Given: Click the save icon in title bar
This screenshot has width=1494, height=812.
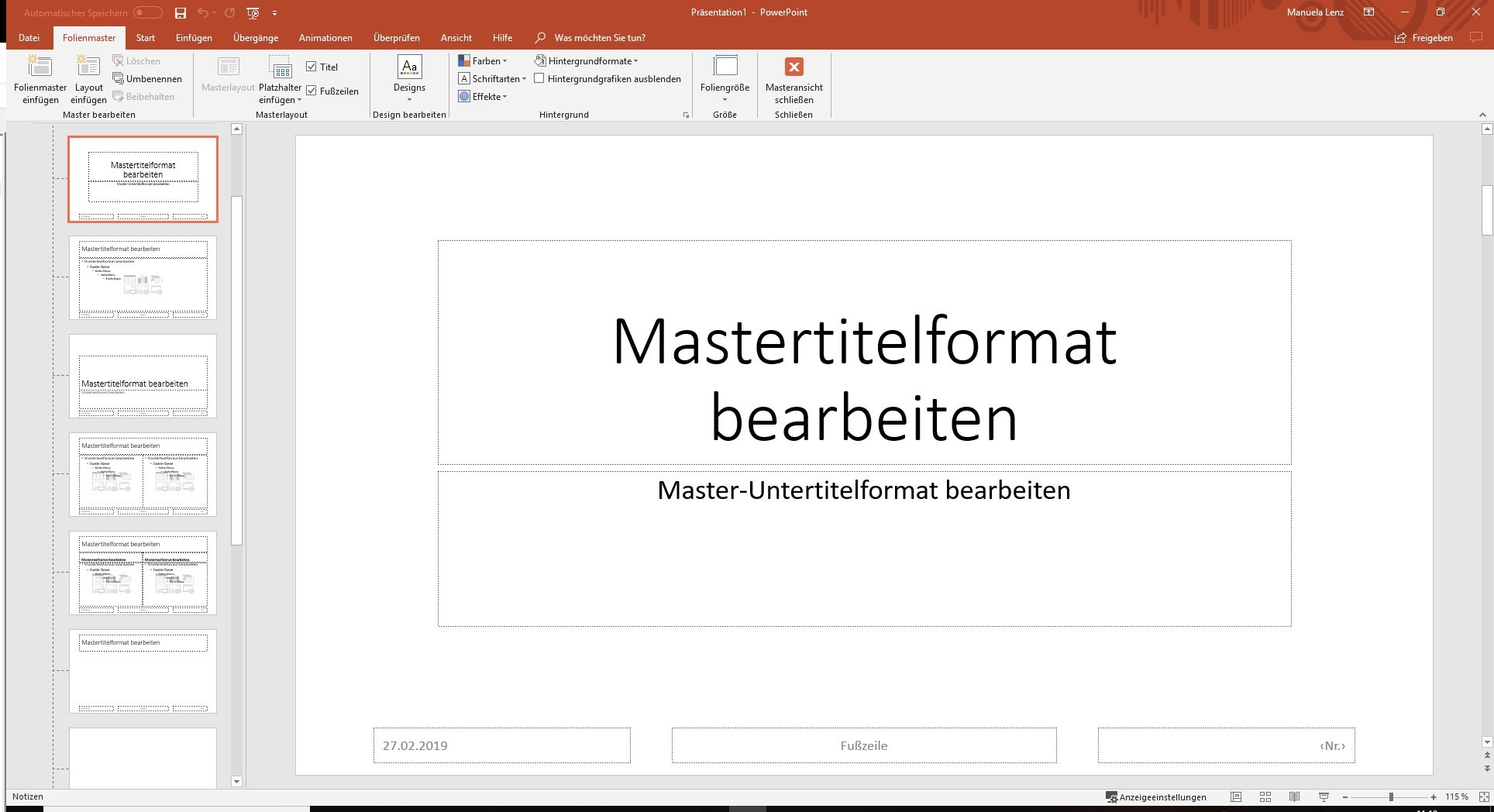Looking at the screenshot, I should [180, 13].
